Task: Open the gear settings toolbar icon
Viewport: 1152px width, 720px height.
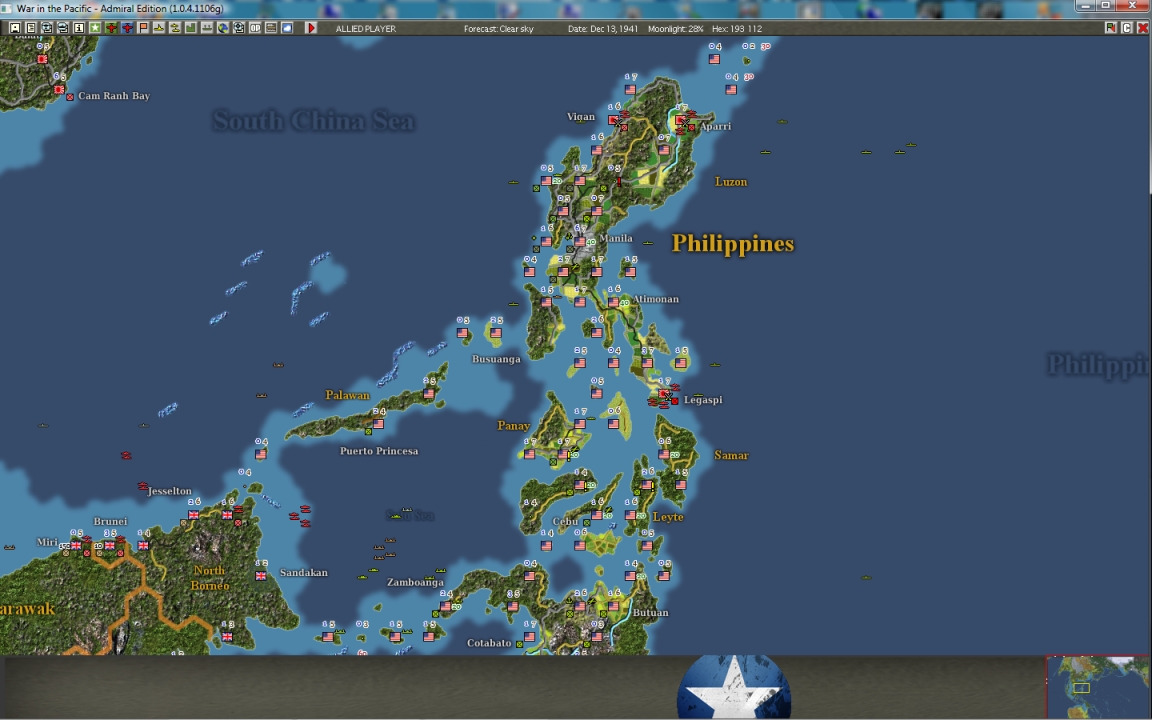Action: [x=240, y=28]
